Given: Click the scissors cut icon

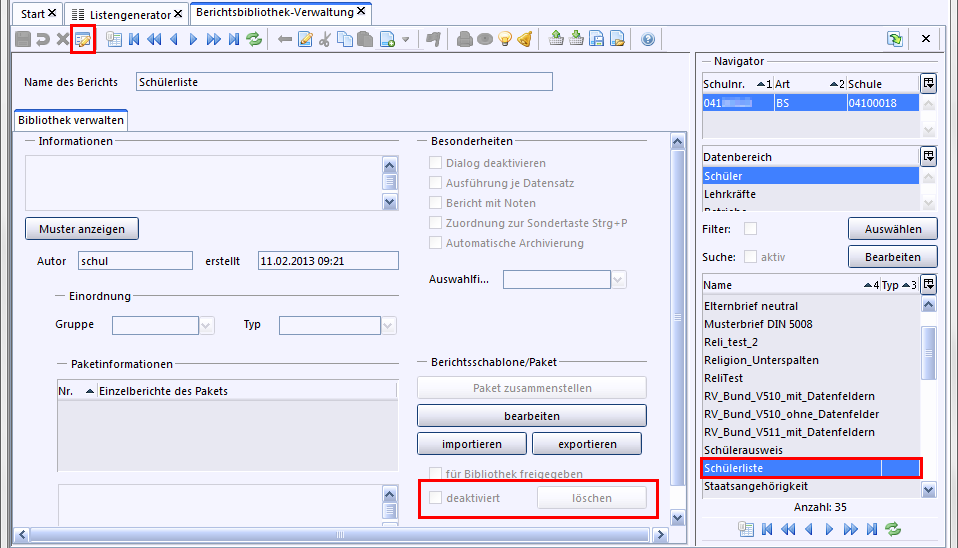Looking at the screenshot, I should point(325,40).
